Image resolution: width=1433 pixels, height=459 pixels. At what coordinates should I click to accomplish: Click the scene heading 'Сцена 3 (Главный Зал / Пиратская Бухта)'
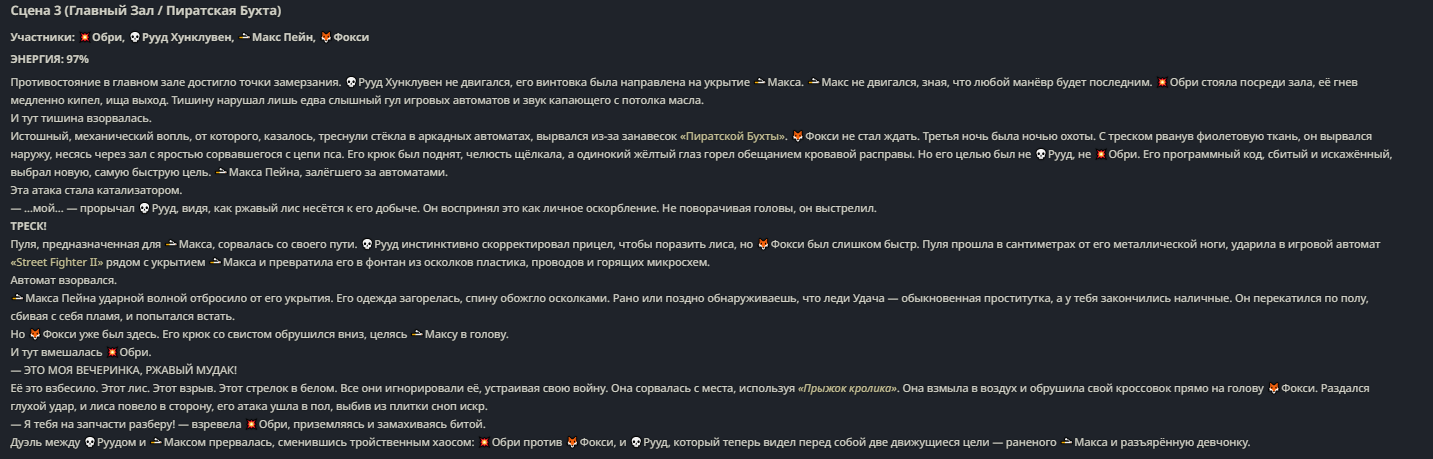coord(146,11)
